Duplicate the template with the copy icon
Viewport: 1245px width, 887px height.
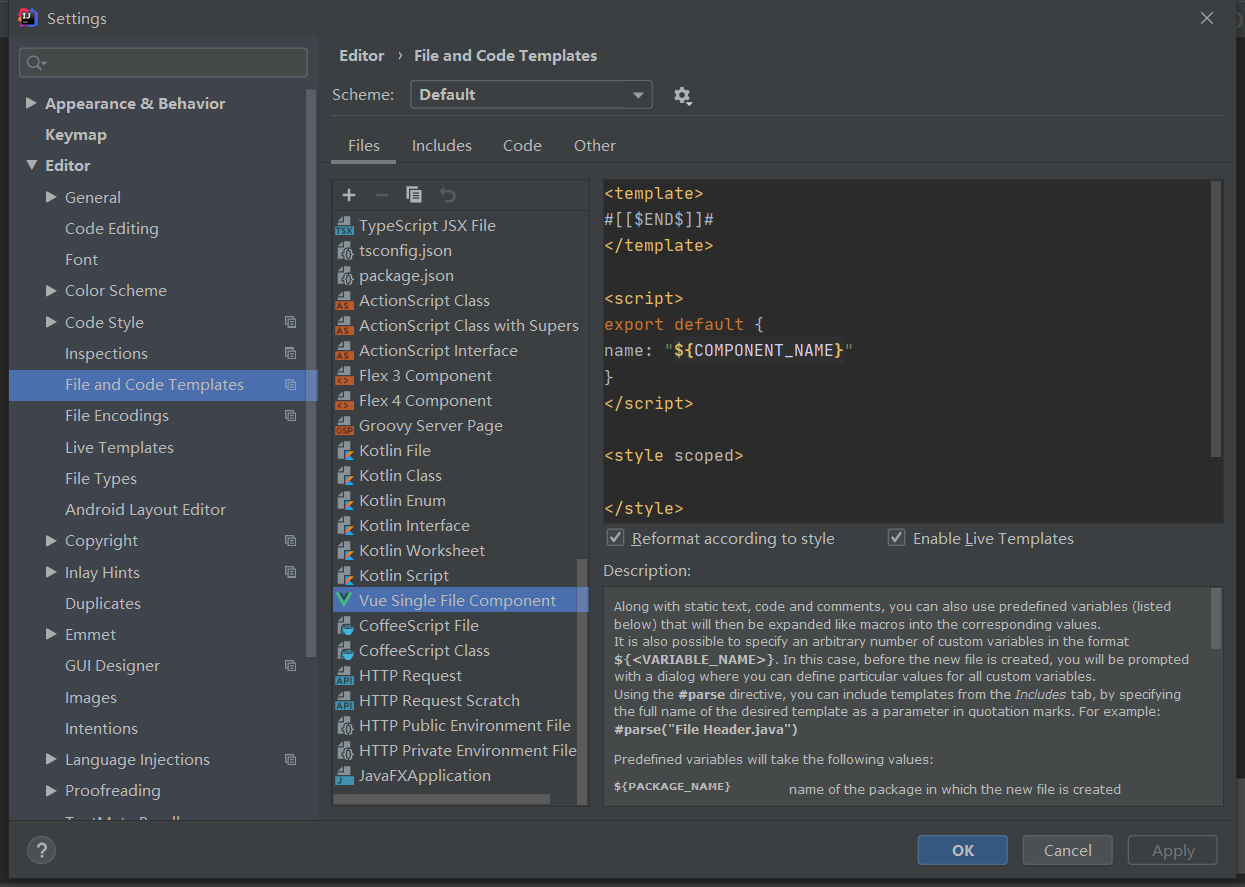[x=414, y=194]
